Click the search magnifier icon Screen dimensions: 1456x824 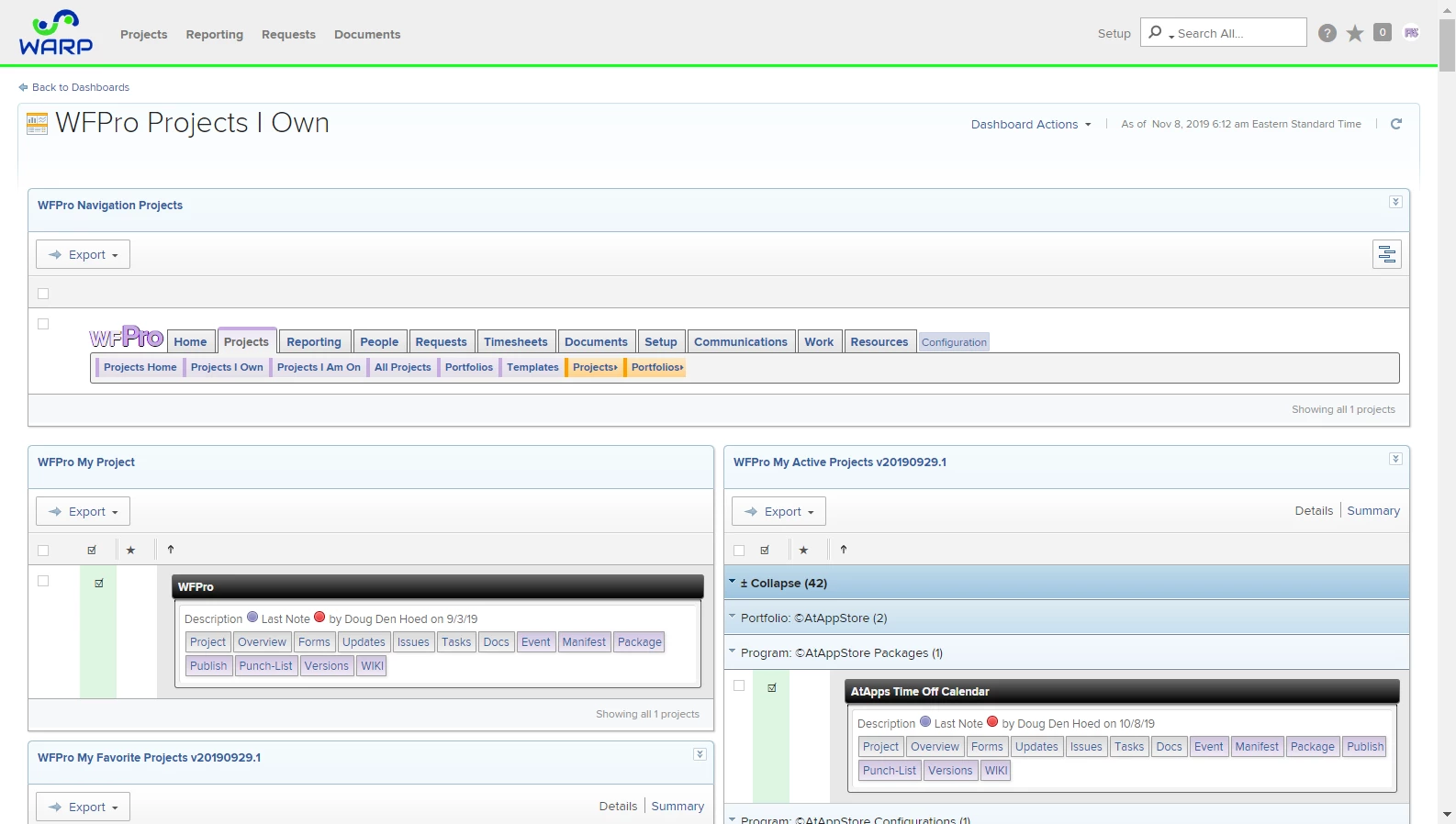coord(1155,32)
